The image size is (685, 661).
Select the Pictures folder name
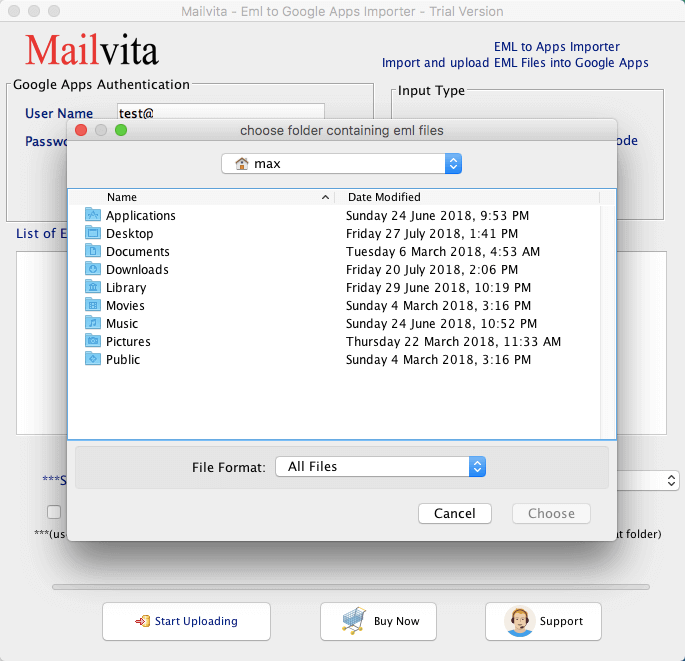pyautogui.click(x=128, y=341)
